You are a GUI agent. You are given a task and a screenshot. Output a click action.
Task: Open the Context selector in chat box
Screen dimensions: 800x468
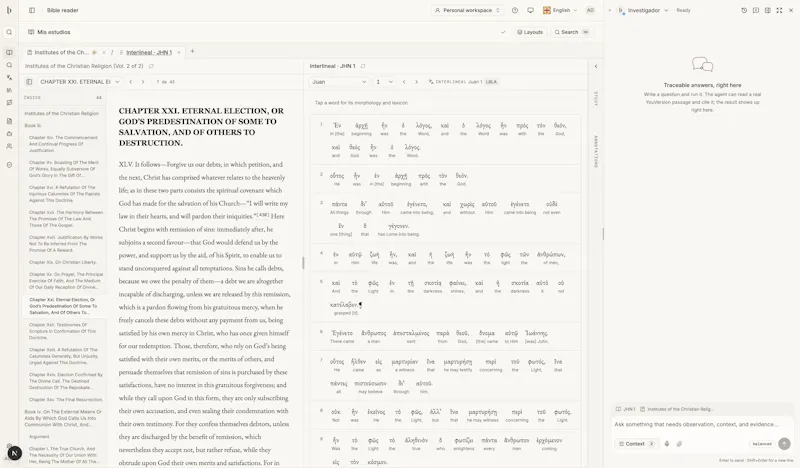pos(636,444)
